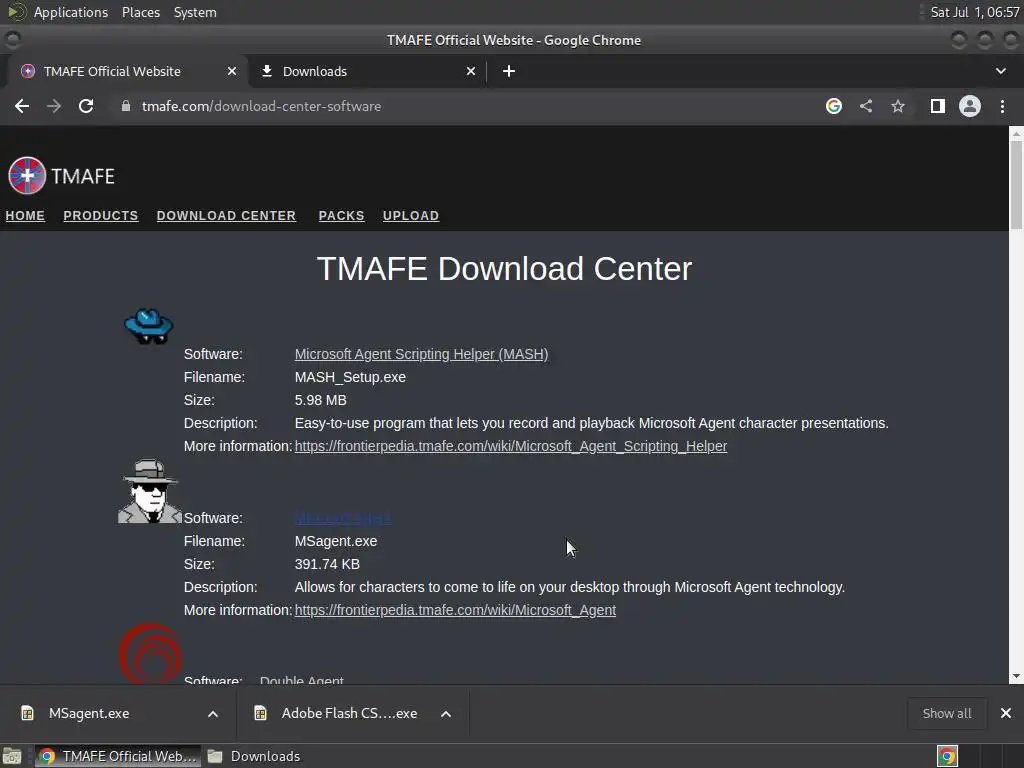Reload the TMAFE page
Viewport: 1024px width, 768px height.
86,106
